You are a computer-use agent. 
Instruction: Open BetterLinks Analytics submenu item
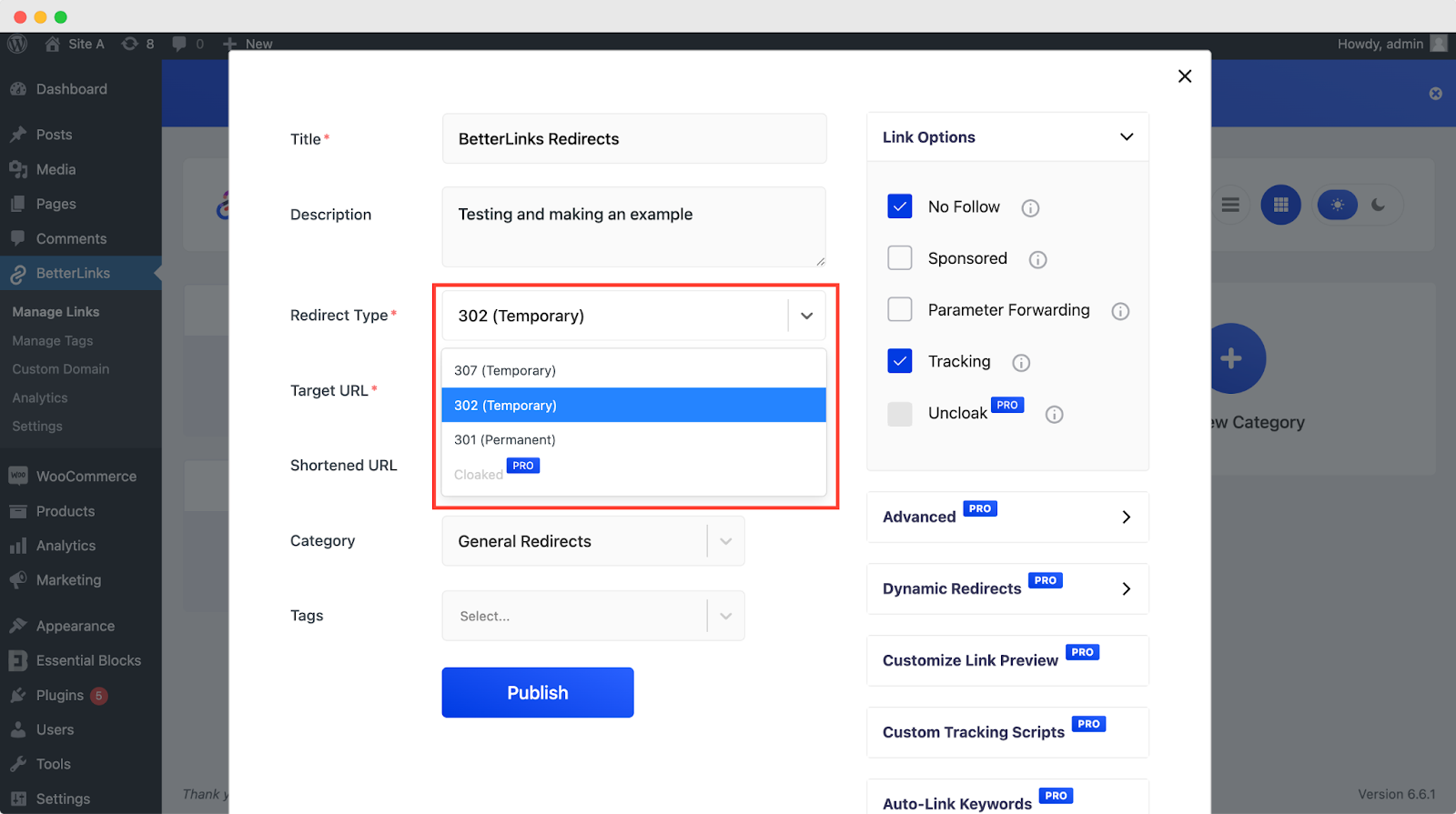pyautogui.click(x=40, y=397)
